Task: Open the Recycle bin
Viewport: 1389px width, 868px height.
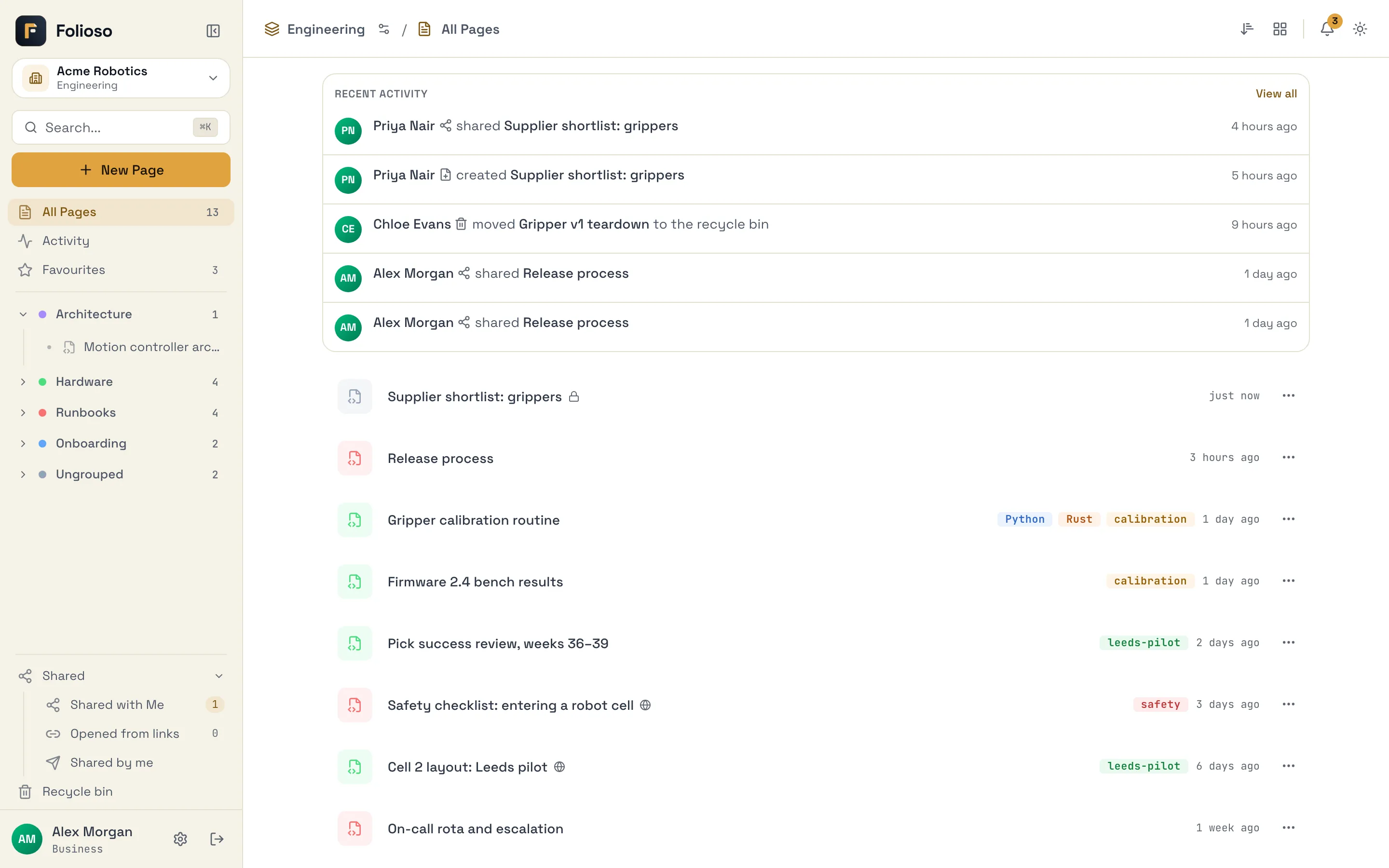Action: [x=121, y=792]
